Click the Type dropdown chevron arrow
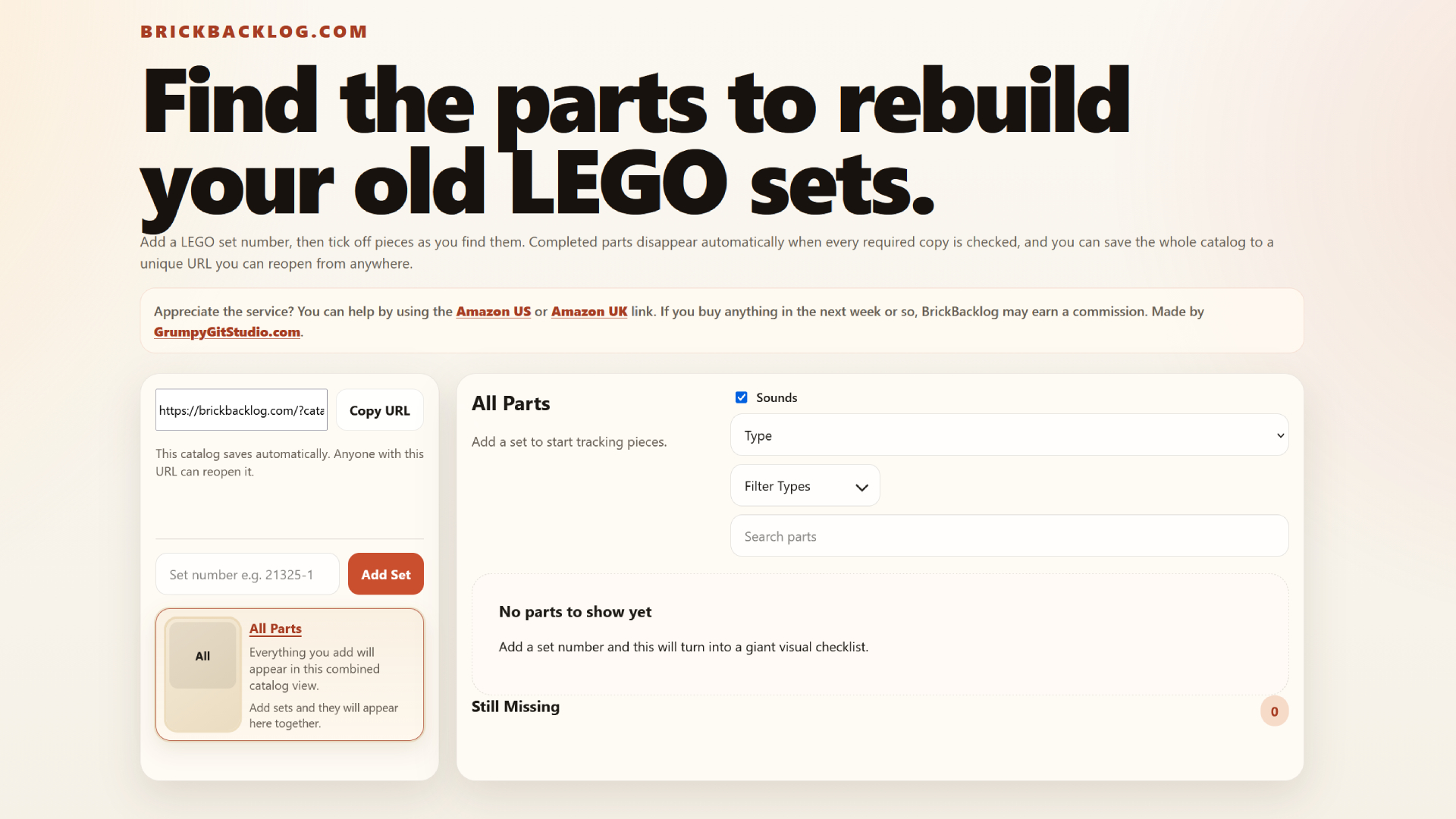The image size is (1456, 819). pos(1279,435)
